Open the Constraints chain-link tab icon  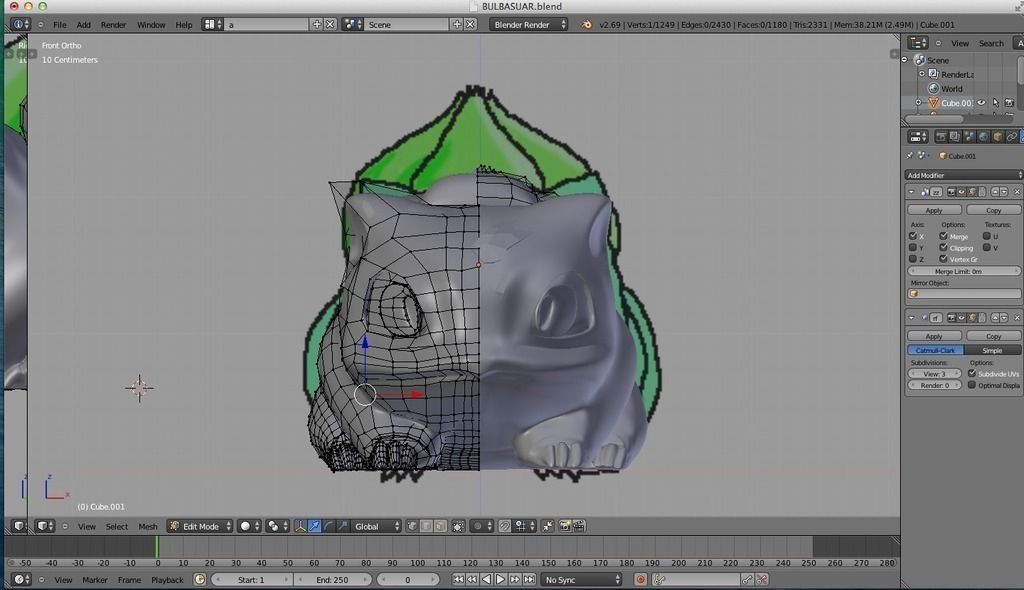point(1012,137)
